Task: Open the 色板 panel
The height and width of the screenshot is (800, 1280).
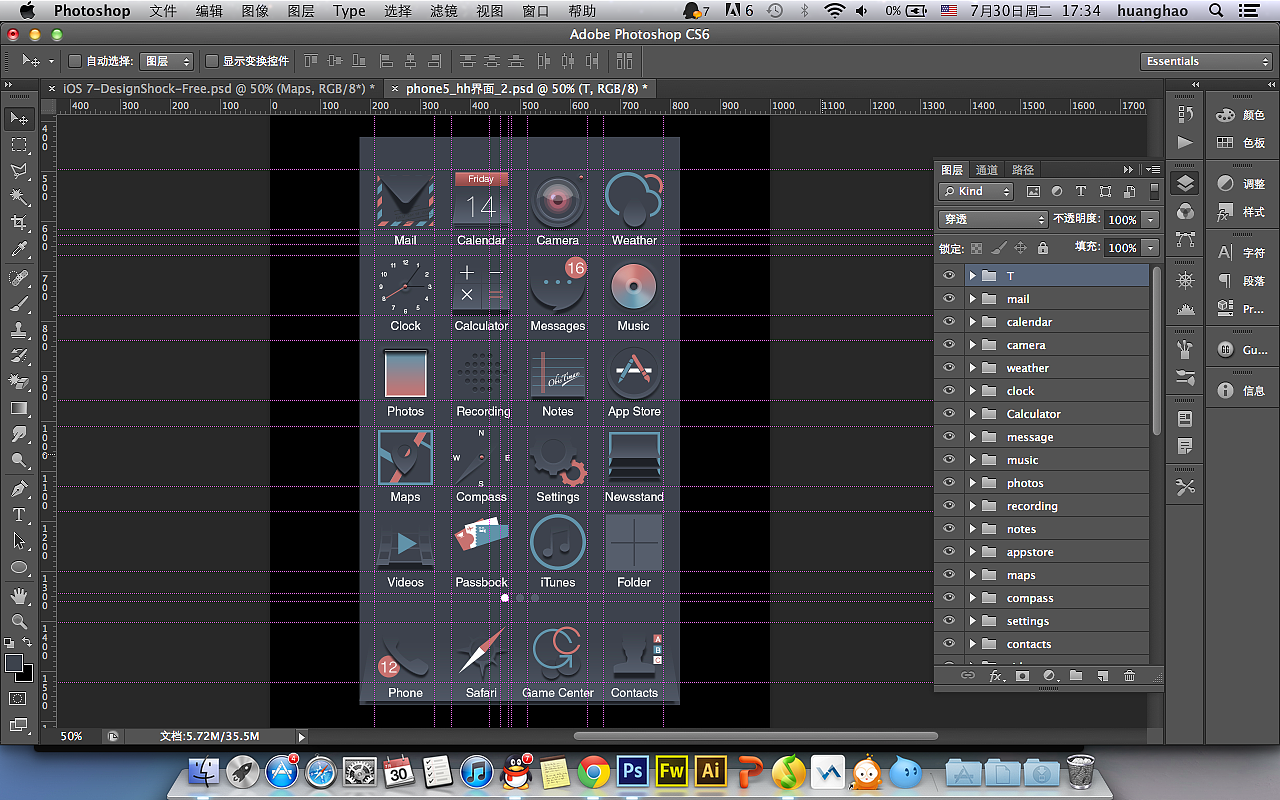Action: (x=1241, y=143)
